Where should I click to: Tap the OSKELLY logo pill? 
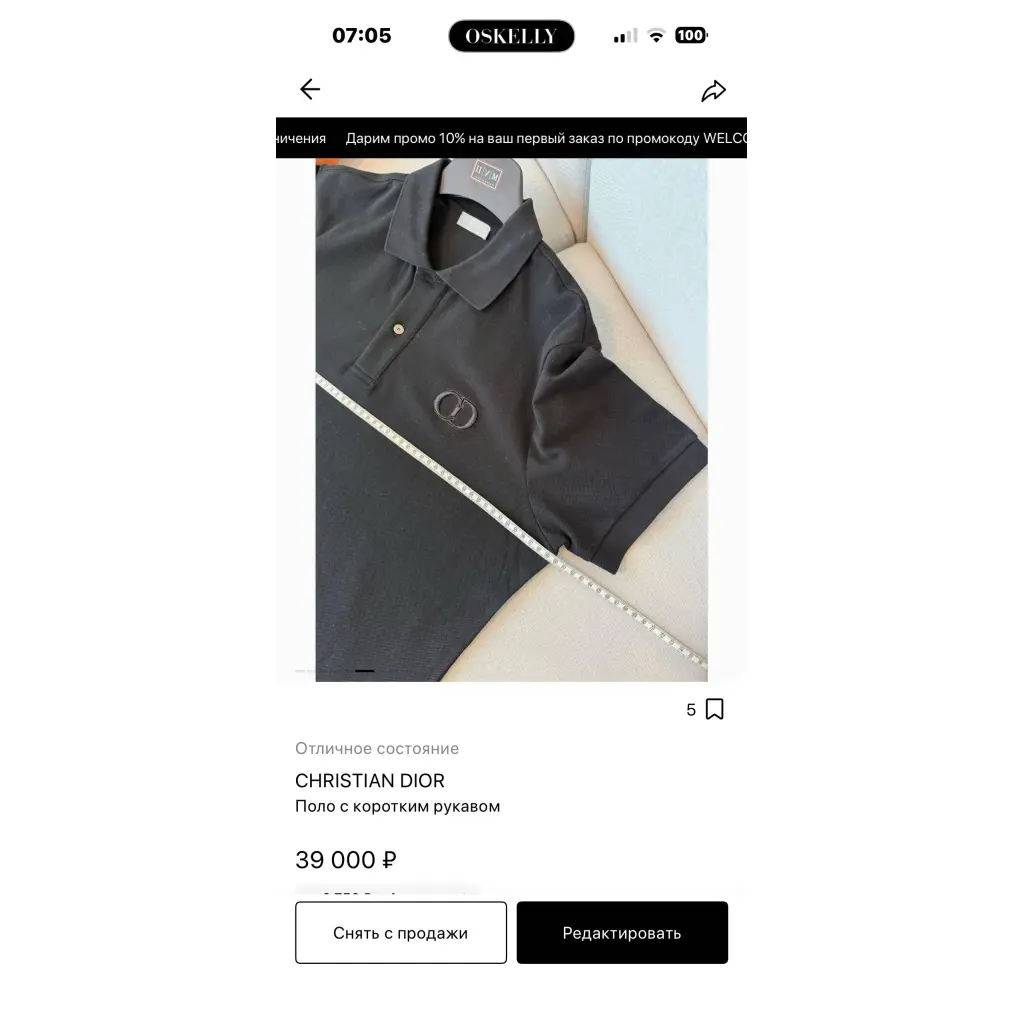tap(511, 36)
